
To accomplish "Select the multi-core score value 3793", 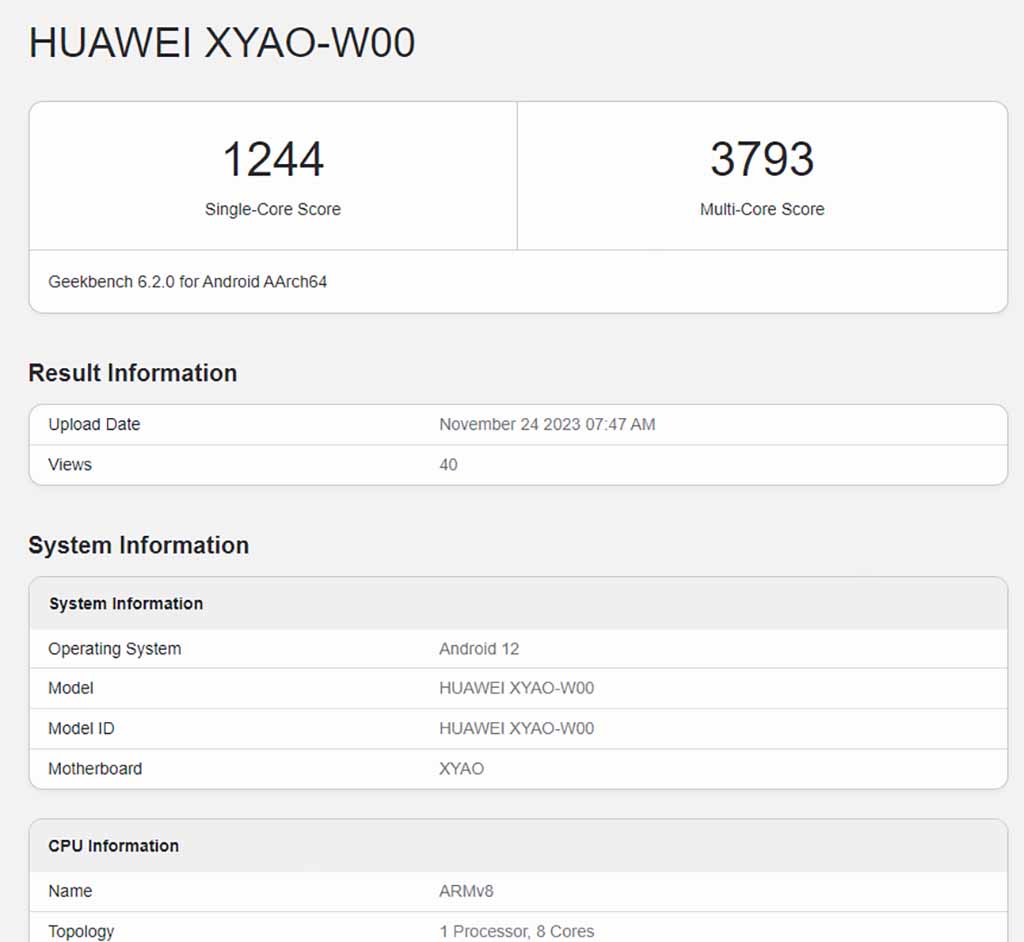I will (762, 159).
